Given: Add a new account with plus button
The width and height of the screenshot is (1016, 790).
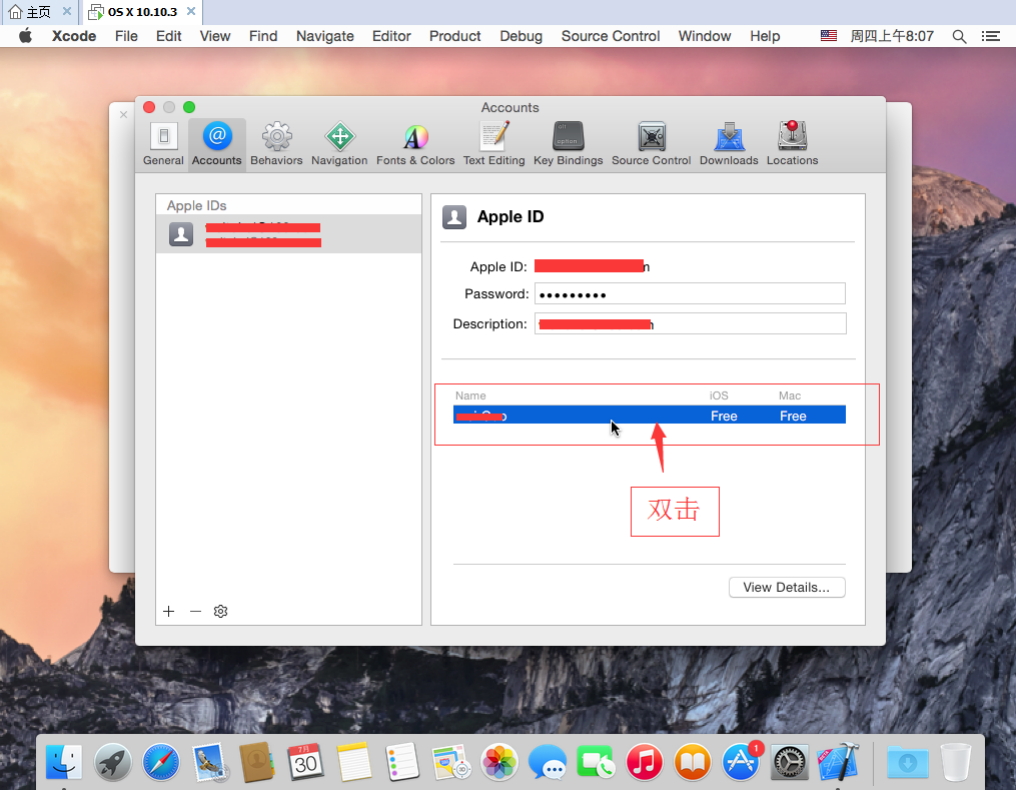Looking at the screenshot, I should click(x=168, y=611).
